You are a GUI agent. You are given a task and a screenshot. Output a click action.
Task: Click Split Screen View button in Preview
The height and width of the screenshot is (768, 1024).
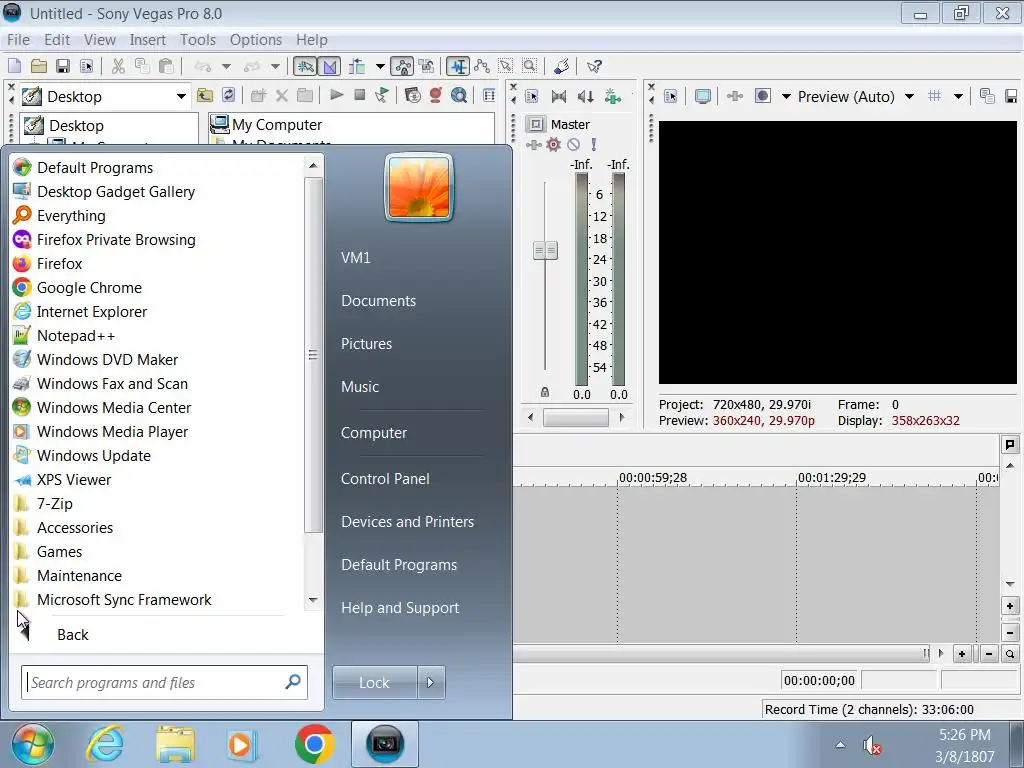pos(762,97)
